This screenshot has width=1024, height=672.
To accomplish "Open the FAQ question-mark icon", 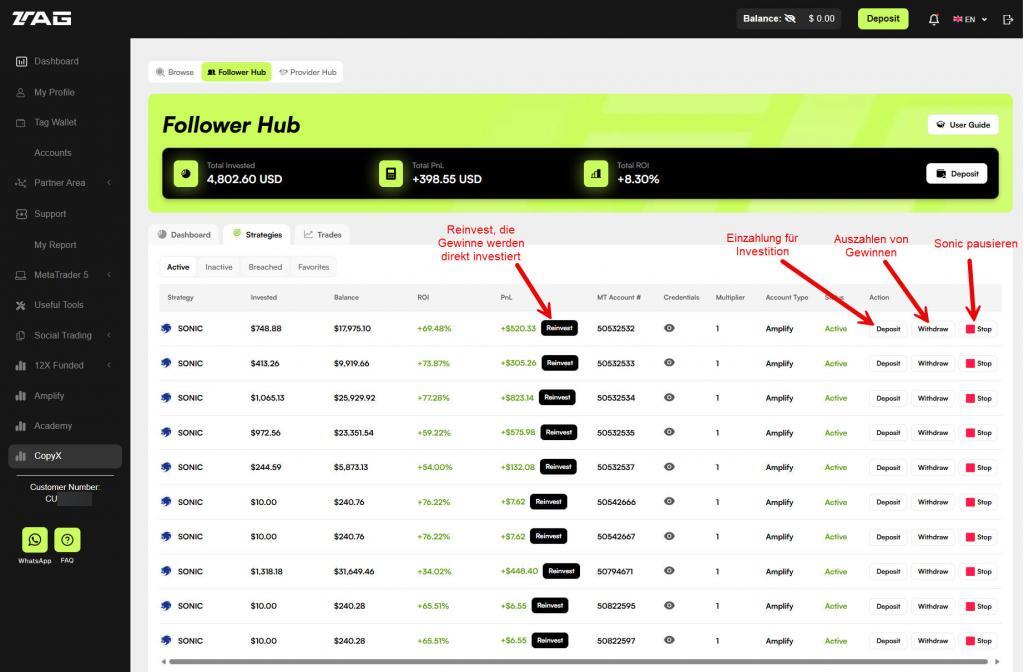I will click(67, 540).
